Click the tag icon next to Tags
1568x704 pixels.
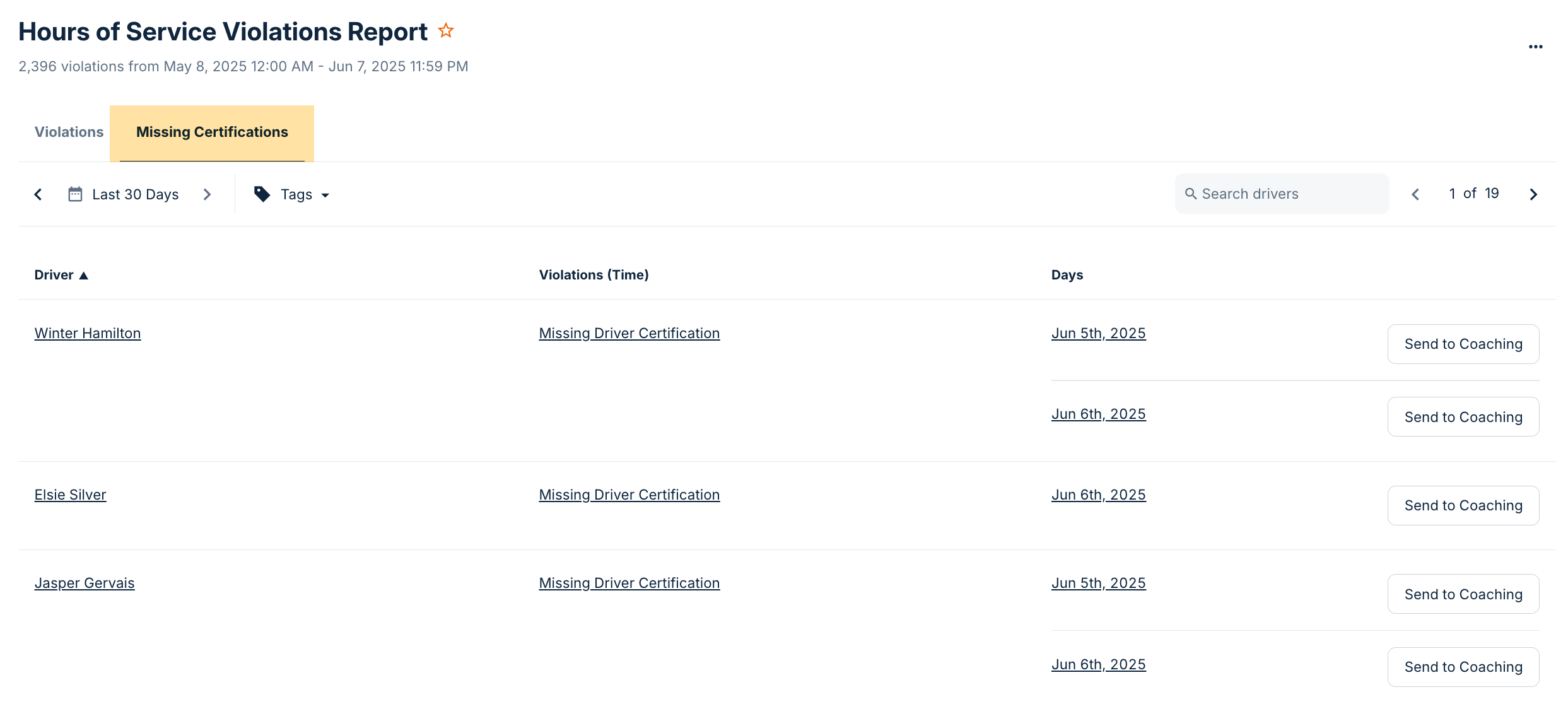coord(261,194)
